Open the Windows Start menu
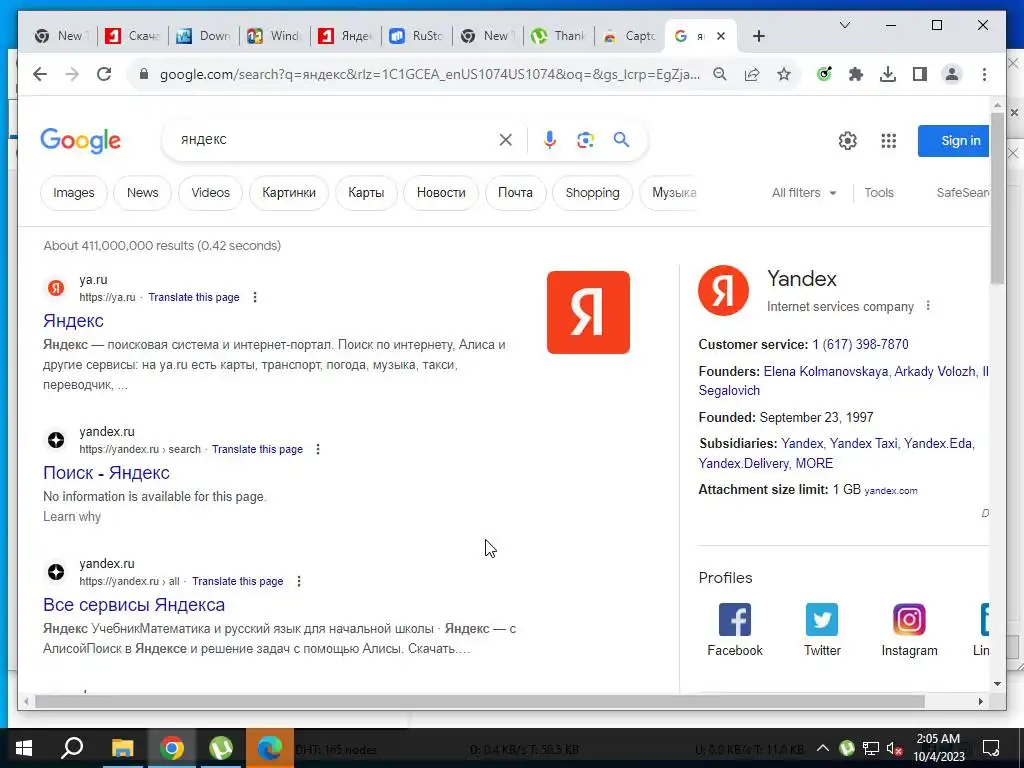 pyautogui.click(x=24, y=748)
